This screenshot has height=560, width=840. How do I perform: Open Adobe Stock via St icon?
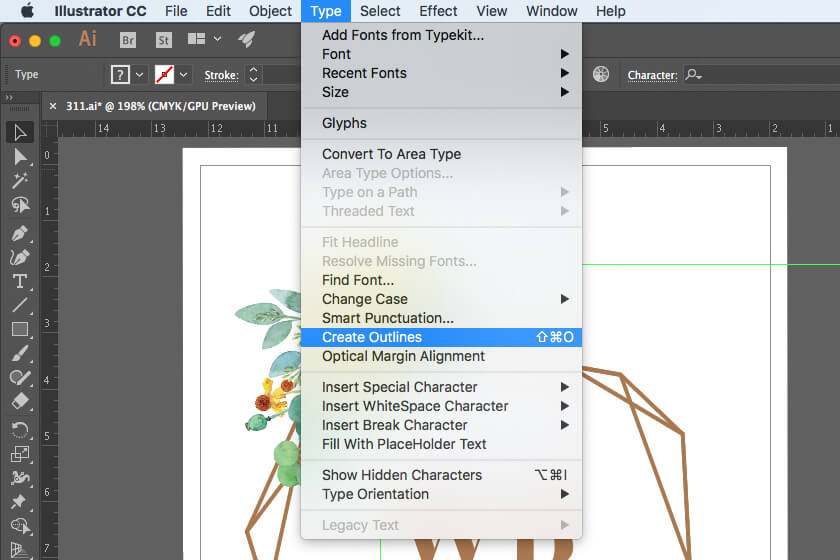(163, 40)
